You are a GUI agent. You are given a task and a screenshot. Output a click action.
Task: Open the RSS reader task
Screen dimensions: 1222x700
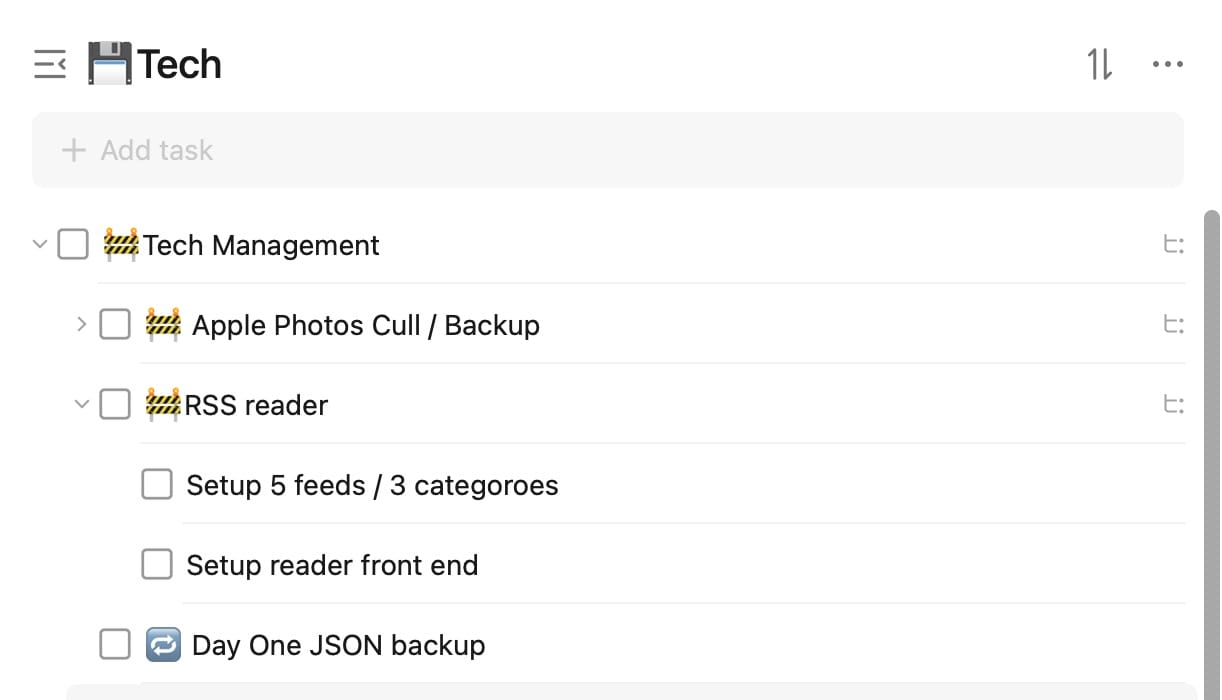pyautogui.click(x=256, y=405)
